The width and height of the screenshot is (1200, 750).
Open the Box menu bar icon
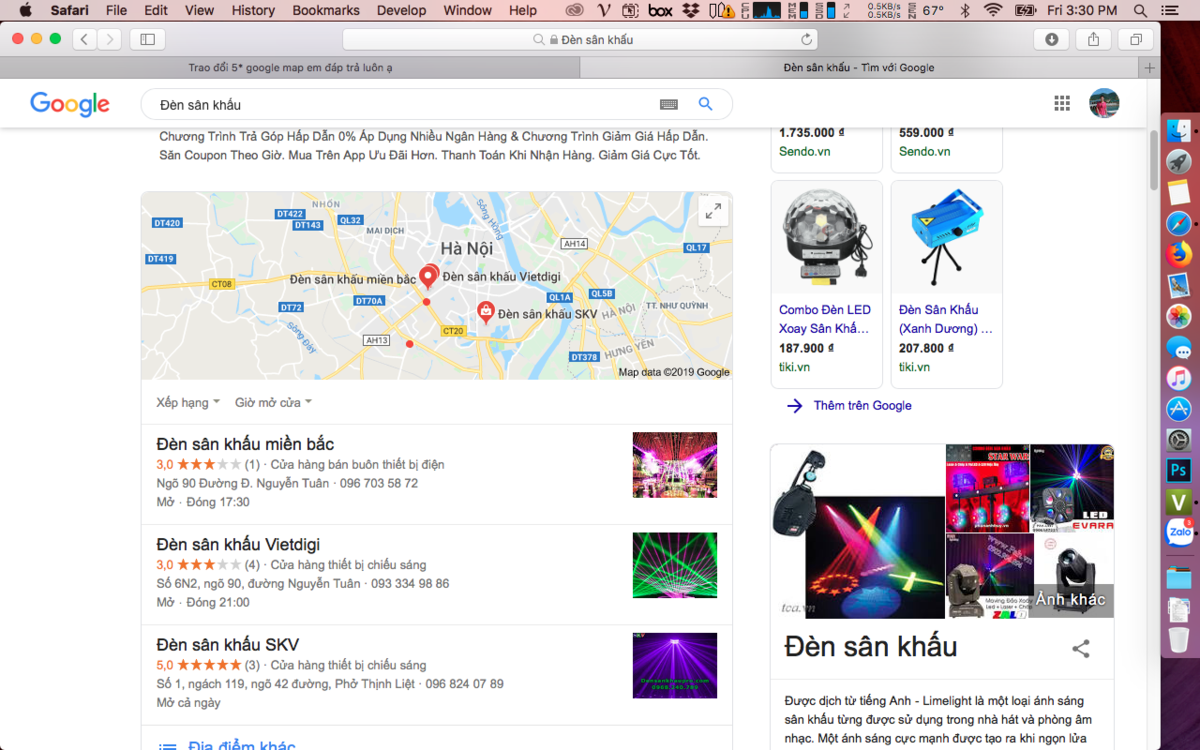tap(660, 10)
